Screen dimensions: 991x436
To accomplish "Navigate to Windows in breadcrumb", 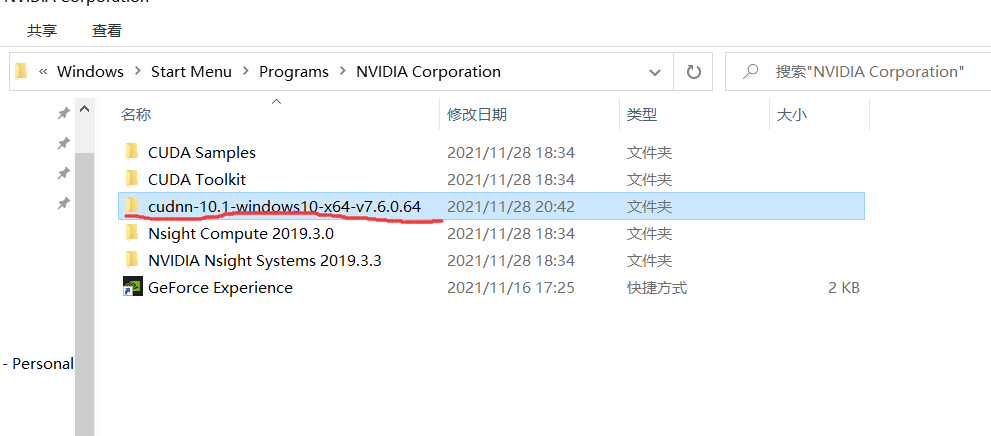I will point(90,71).
